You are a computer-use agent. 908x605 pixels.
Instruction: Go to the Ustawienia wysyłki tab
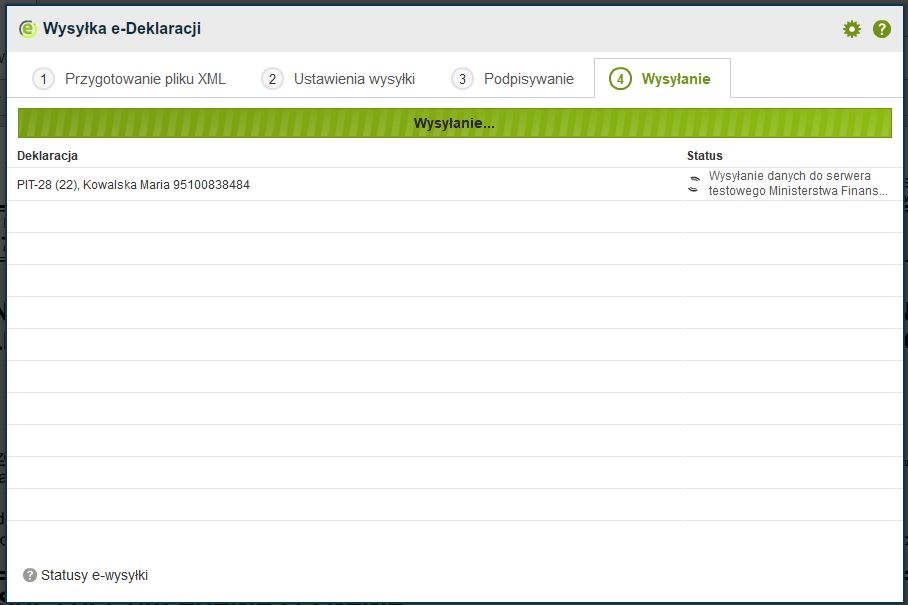pos(354,79)
